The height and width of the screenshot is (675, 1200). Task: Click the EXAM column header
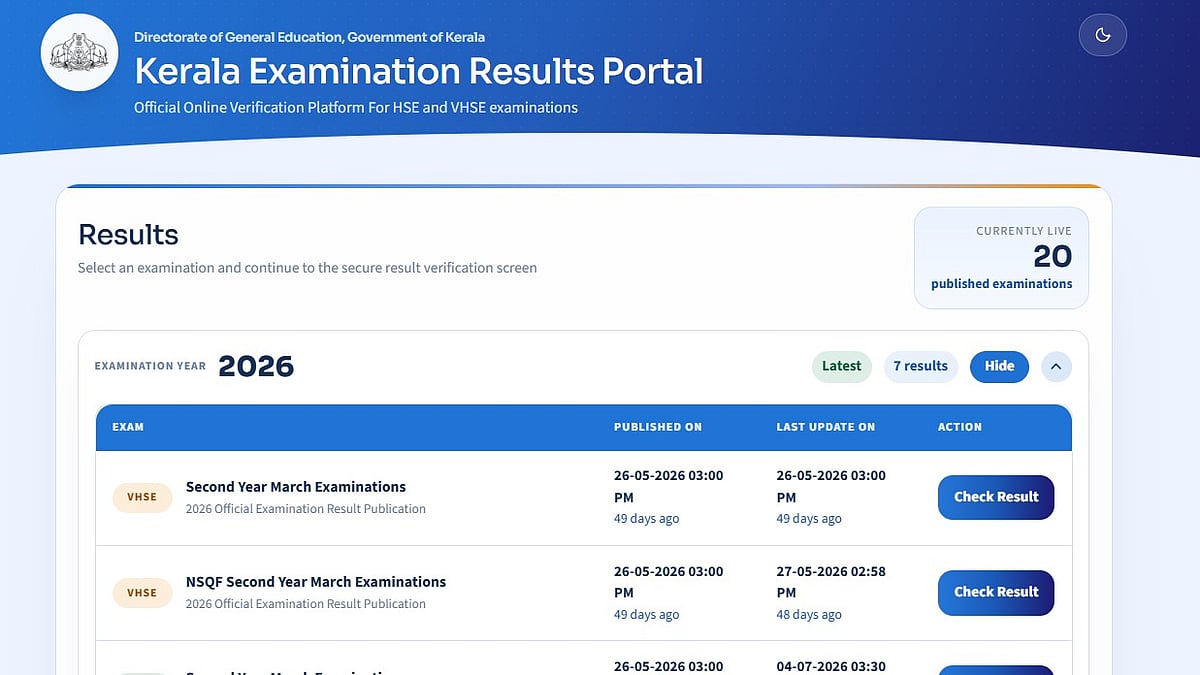pos(128,427)
